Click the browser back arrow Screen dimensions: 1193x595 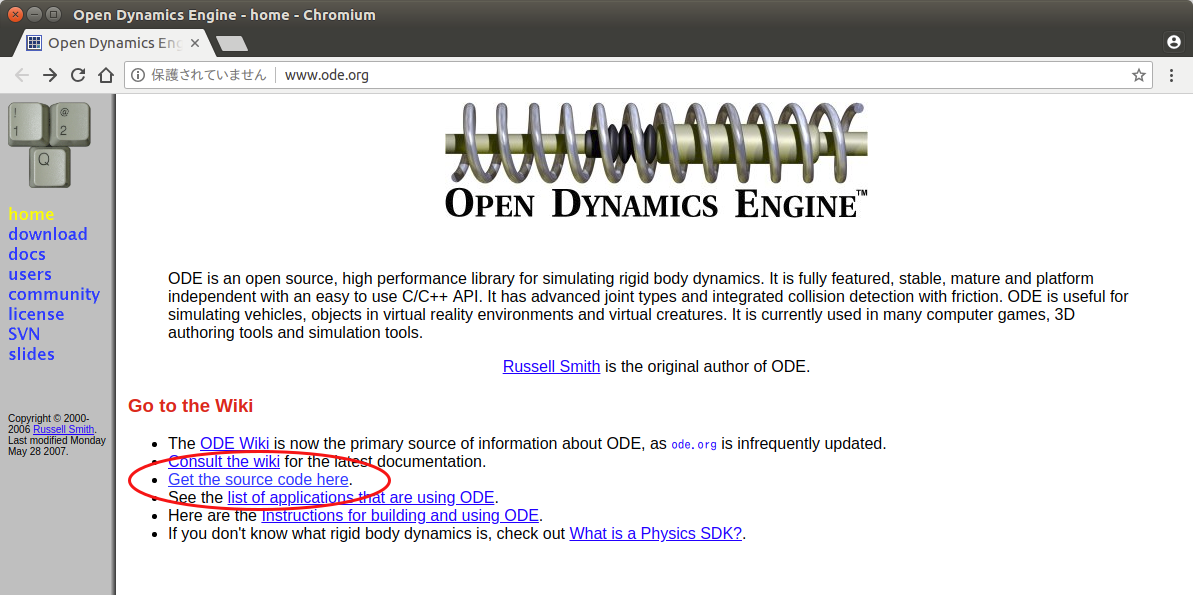pyautogui.click(x=22, y=75)
